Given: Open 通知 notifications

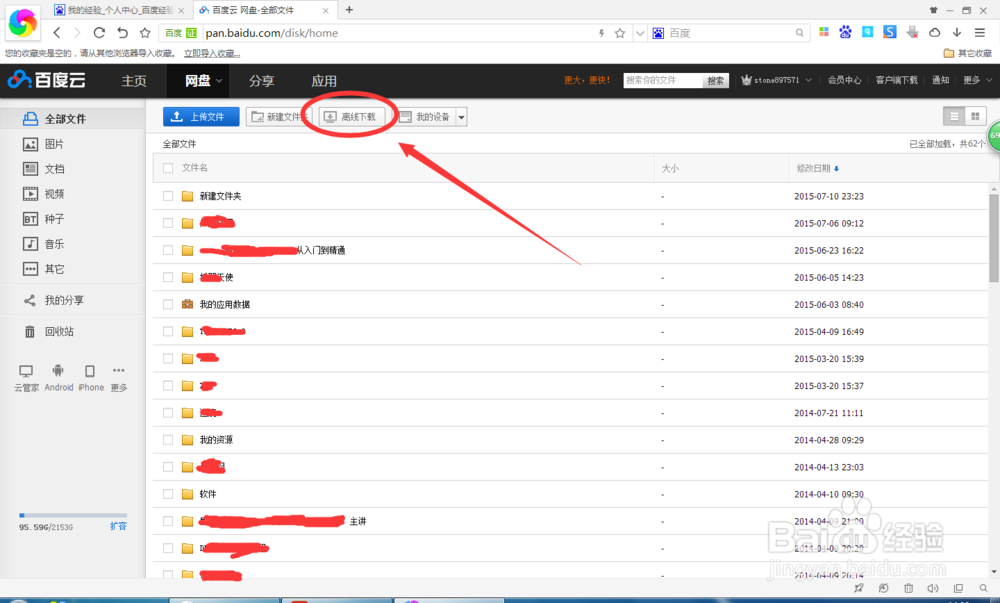Looking at the screenshot, I should tap(941, 80).
